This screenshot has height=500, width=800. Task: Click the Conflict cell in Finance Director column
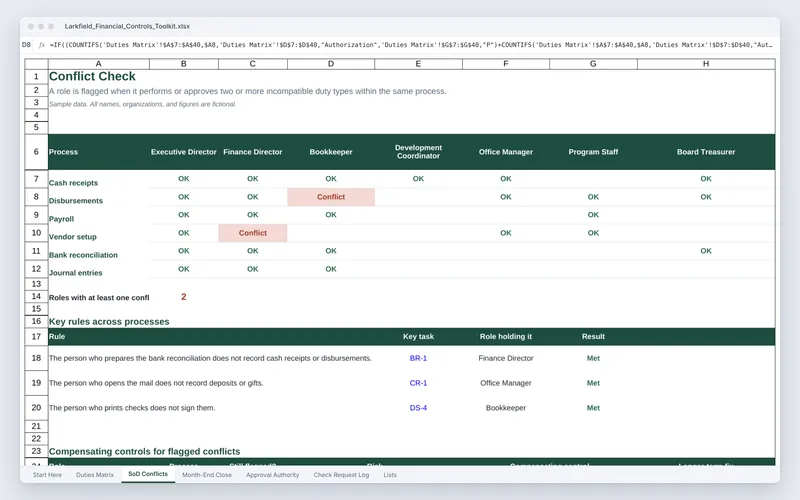click(x=253, y=233)
